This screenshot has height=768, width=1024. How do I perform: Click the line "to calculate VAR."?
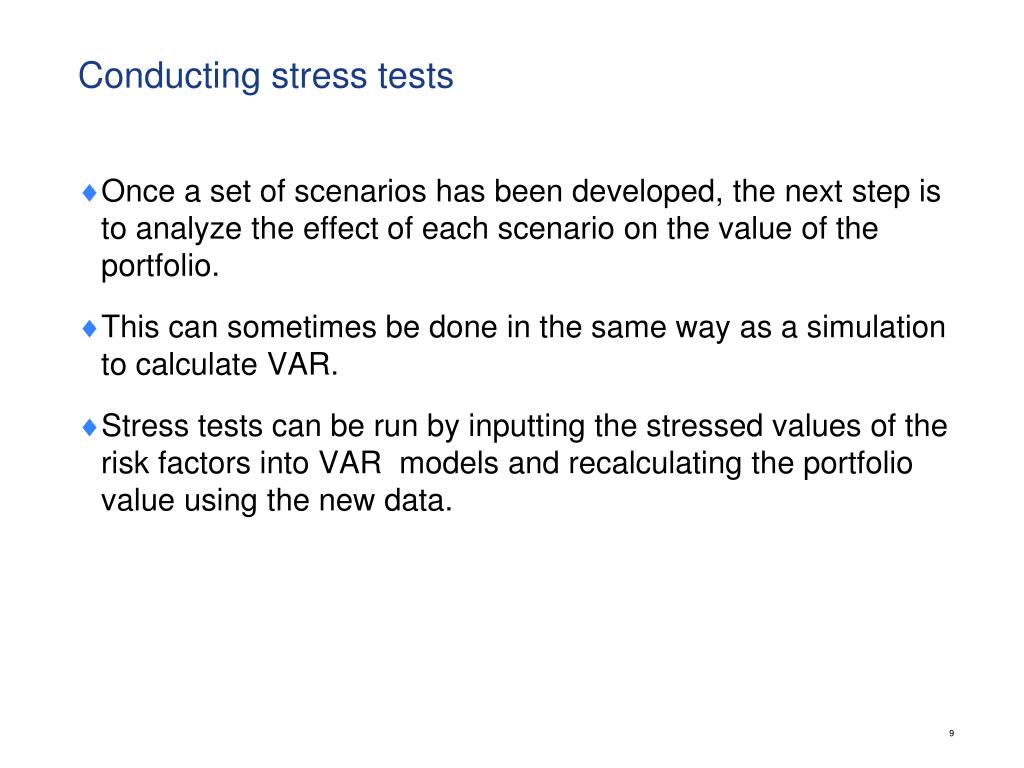219,364
